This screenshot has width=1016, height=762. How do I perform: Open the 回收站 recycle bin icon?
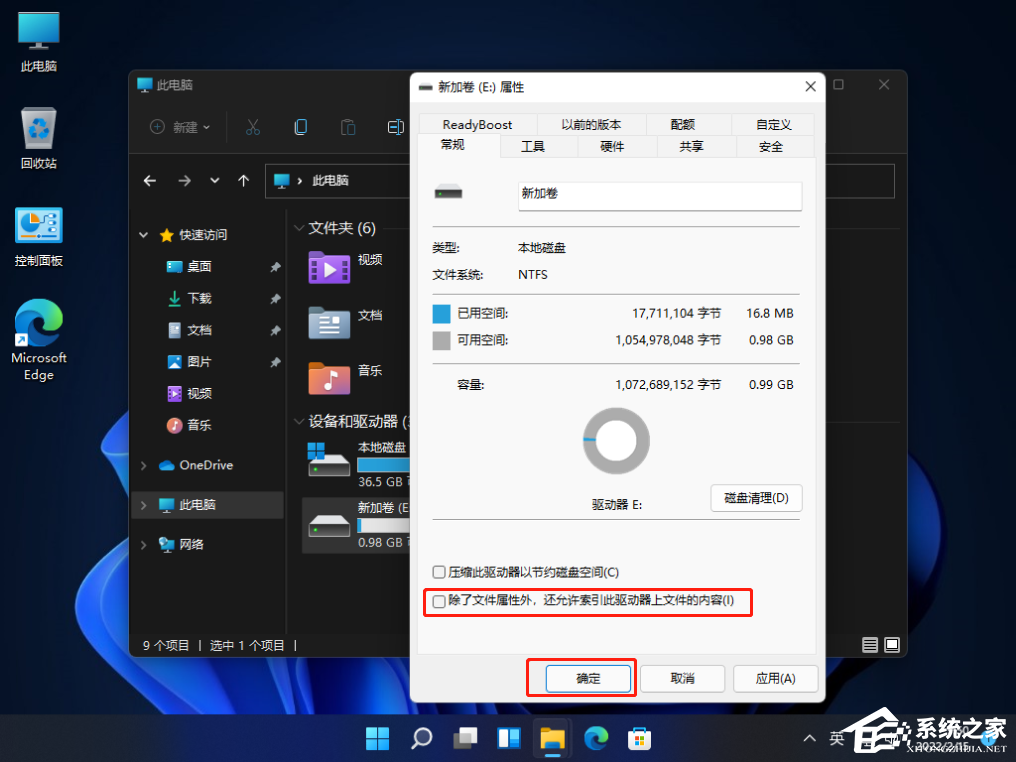pos(39,138)
